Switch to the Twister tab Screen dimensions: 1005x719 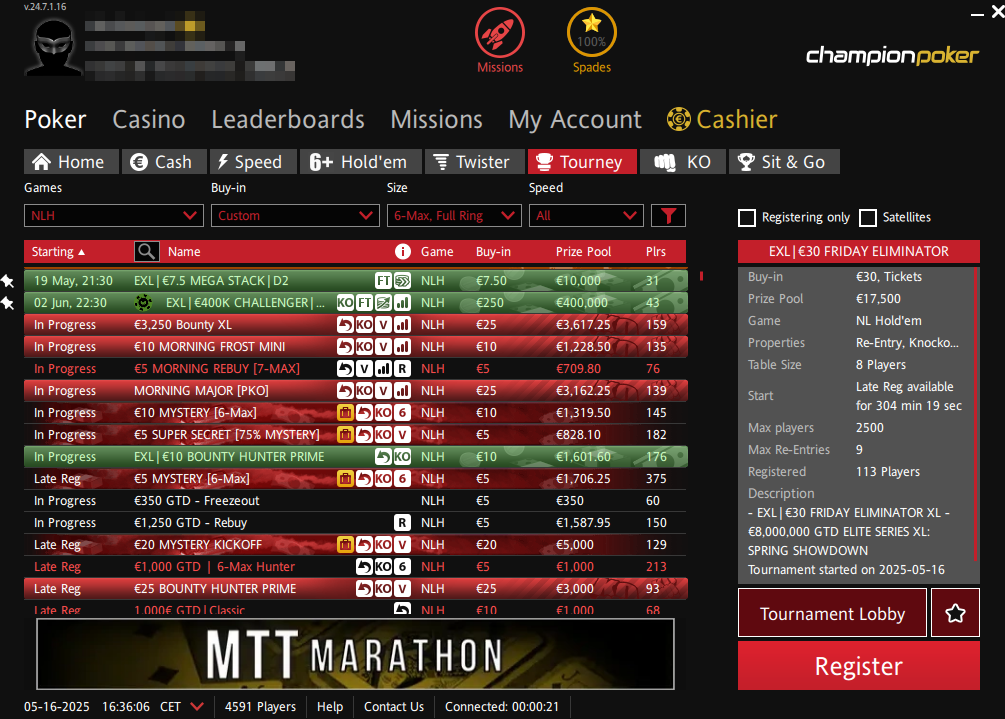pyautogui.click(x=474, y=161)
